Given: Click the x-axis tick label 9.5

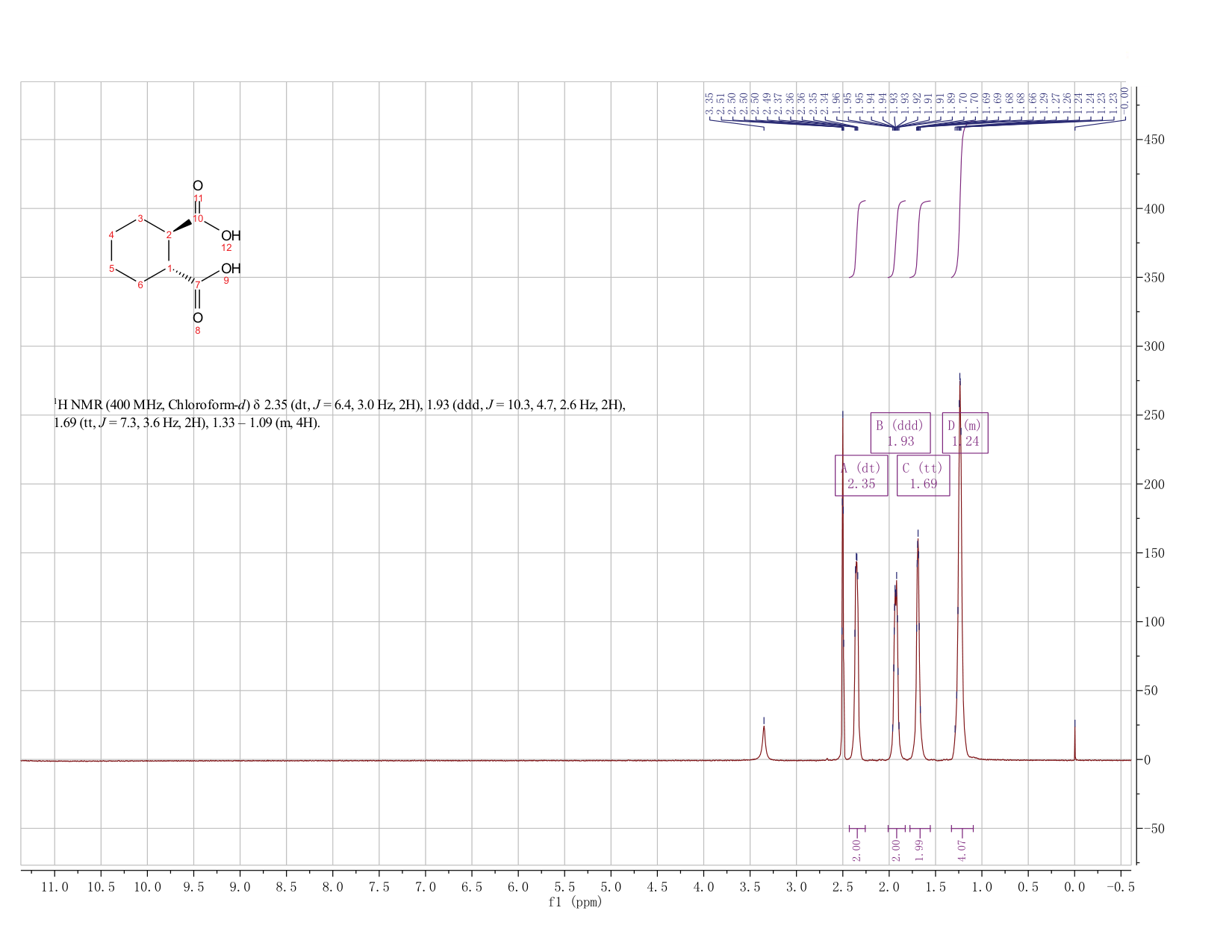Looking at the screenshot, I should point(193,886).
